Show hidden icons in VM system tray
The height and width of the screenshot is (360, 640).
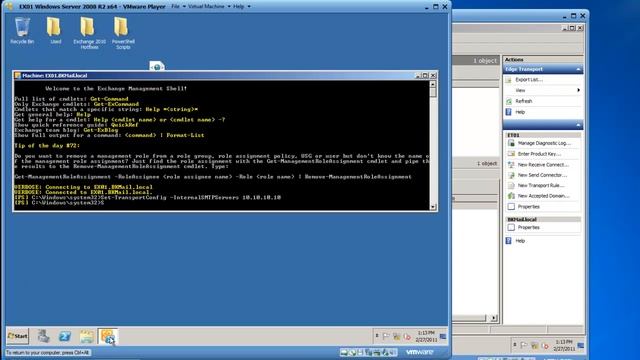(376, 336)
